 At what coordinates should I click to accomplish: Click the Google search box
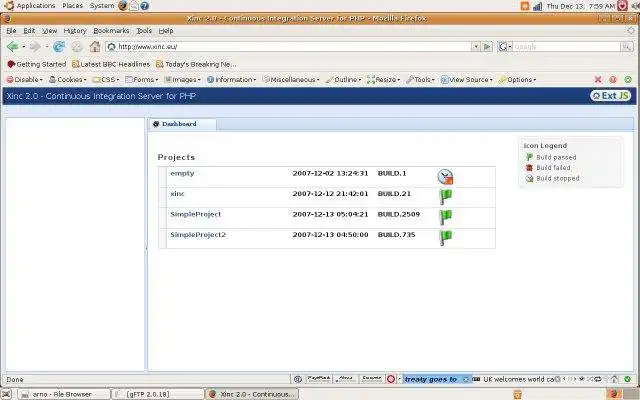[x=567, y=47]
